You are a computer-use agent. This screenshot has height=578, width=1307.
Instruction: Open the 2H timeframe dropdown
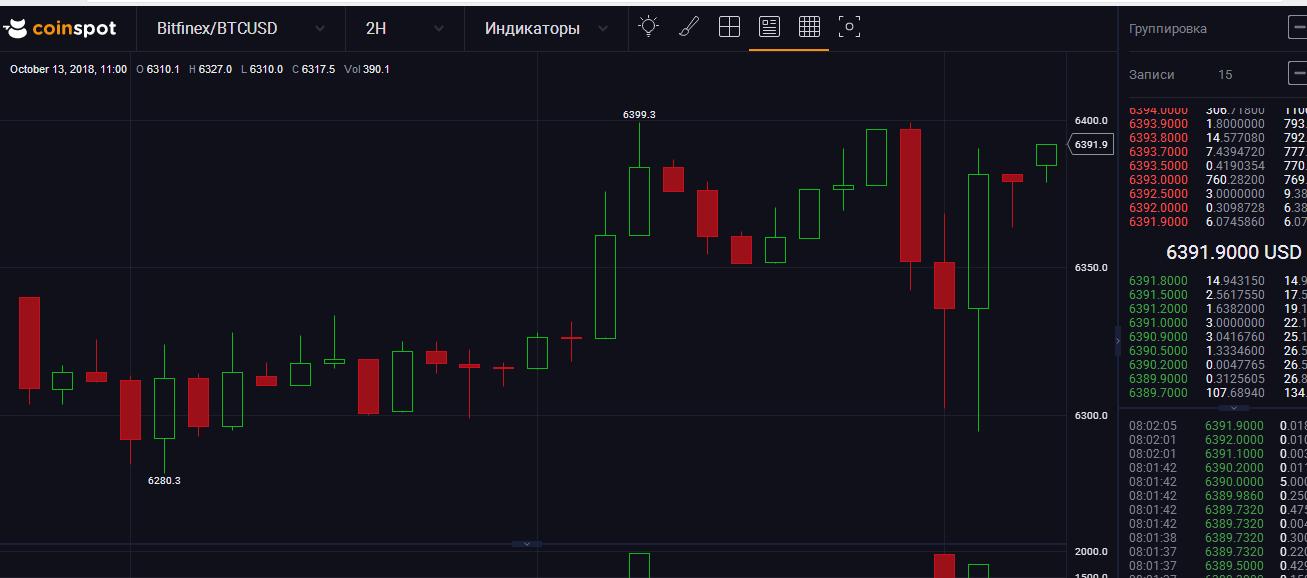point(405,29)
